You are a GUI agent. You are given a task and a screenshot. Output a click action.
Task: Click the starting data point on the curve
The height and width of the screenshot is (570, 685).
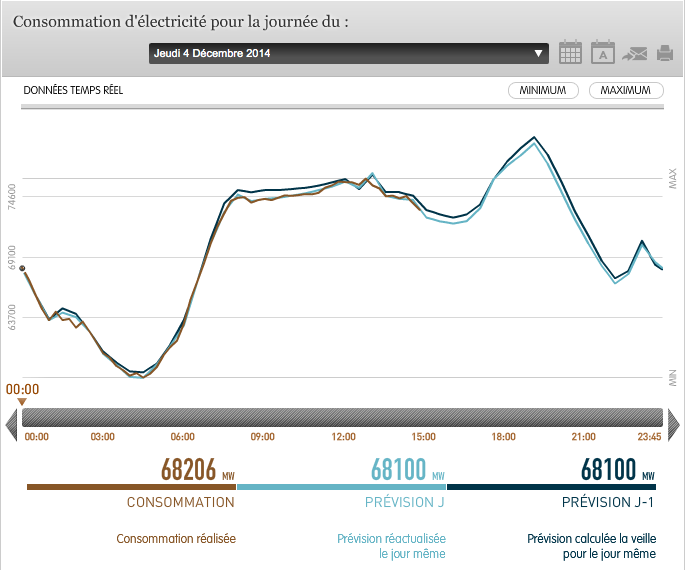pyautogui.click(x=23, y=268)
